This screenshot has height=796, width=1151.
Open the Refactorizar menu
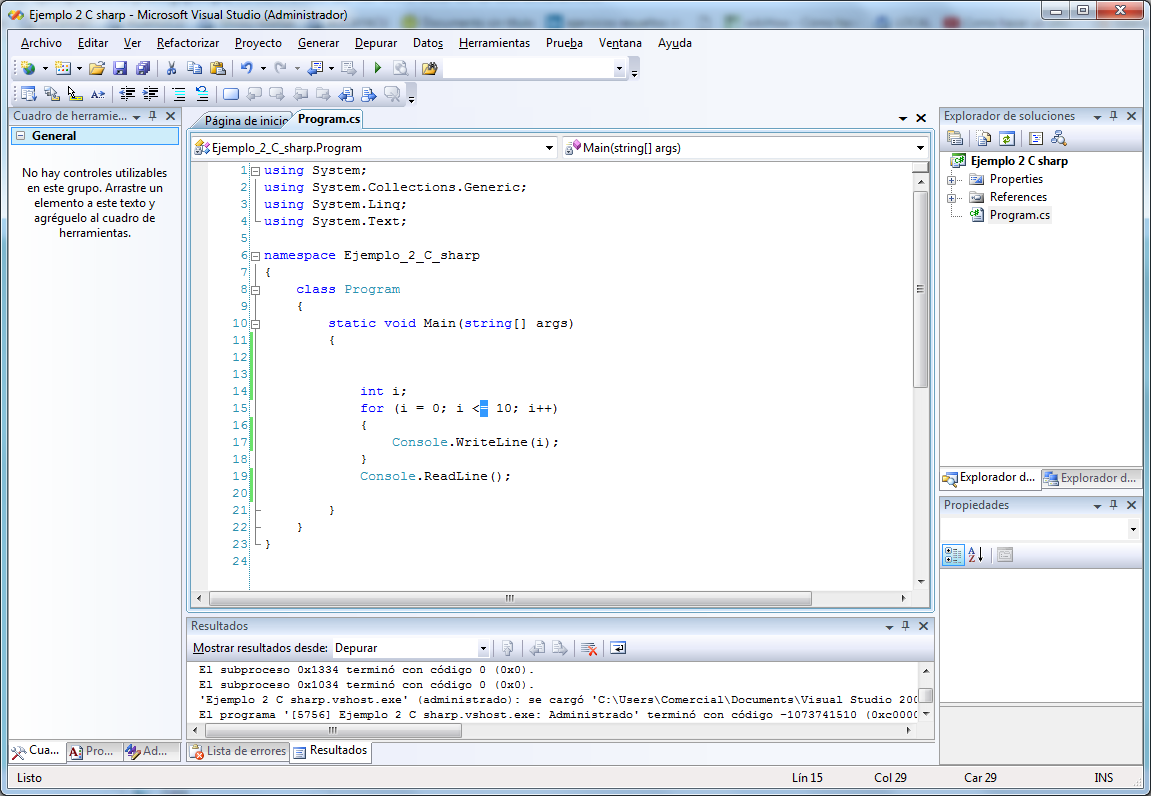pyautogui.click(x=188, y=43)
